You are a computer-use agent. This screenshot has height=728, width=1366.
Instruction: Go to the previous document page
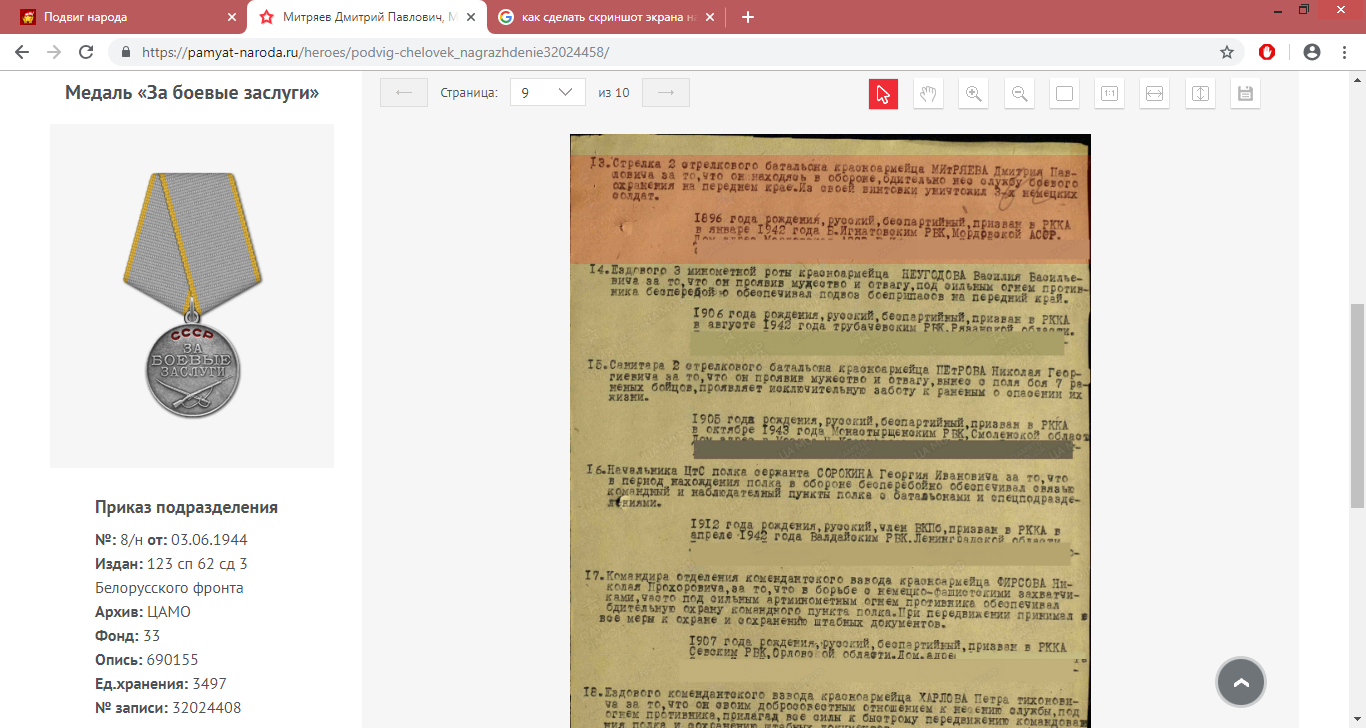(x=404, y=93)
